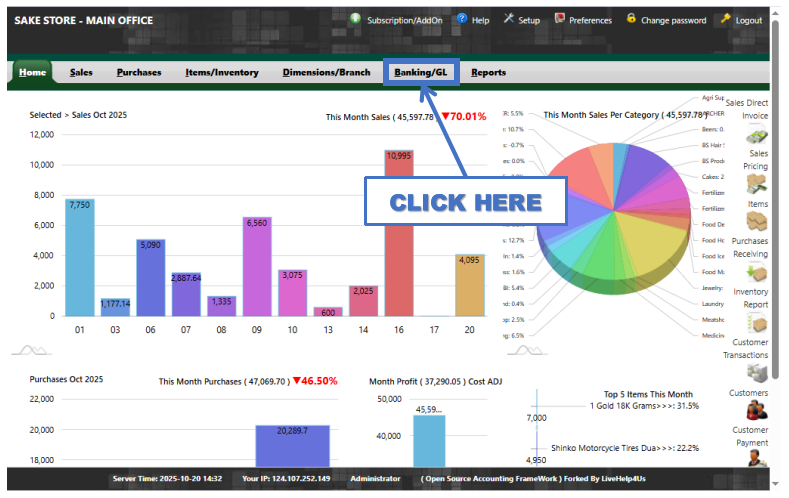The image size is (789, 498).
Task: Click the Customer Transactions shortcut icon
Action: pos(756,372)
